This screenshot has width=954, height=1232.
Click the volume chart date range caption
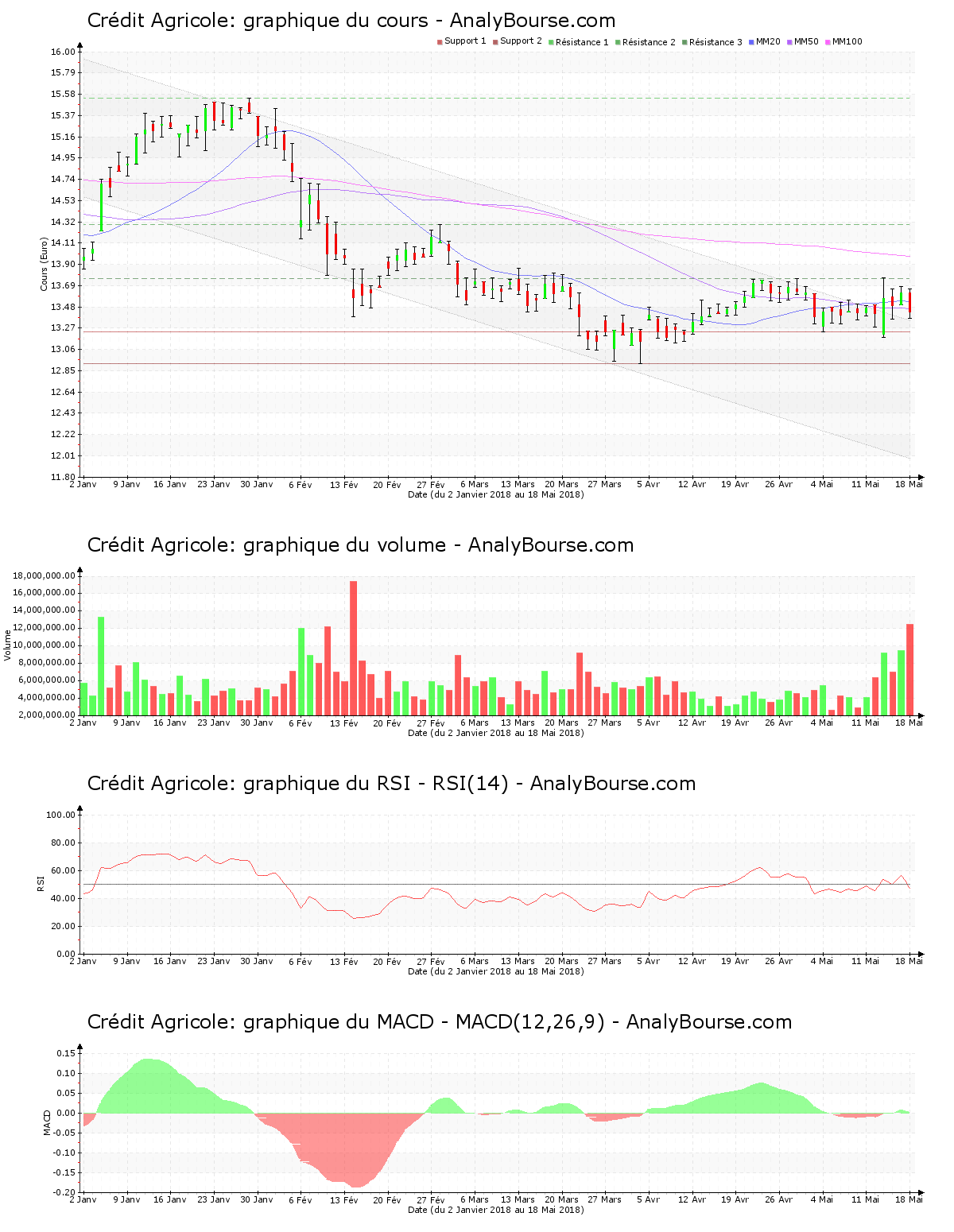click(x=496, y=733)
